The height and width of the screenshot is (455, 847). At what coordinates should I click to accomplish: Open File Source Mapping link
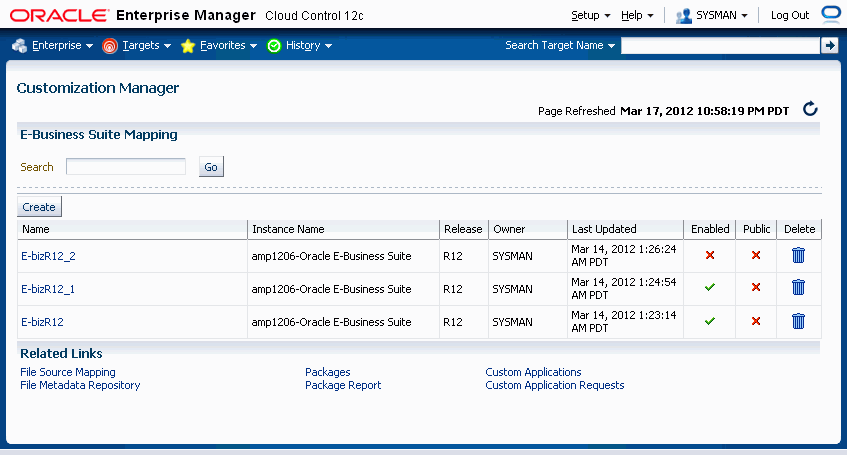pyautogui.click(x=68, y=372)
